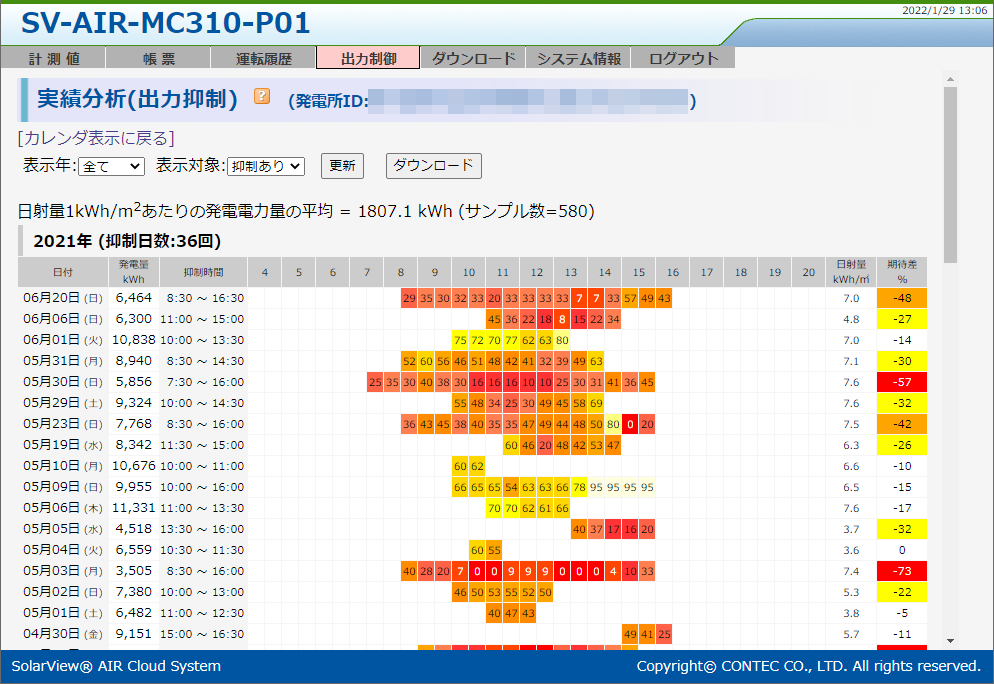Click the orange -48 cell for 06月20日
Screen dimensions: 994x684
pos(901,298)
